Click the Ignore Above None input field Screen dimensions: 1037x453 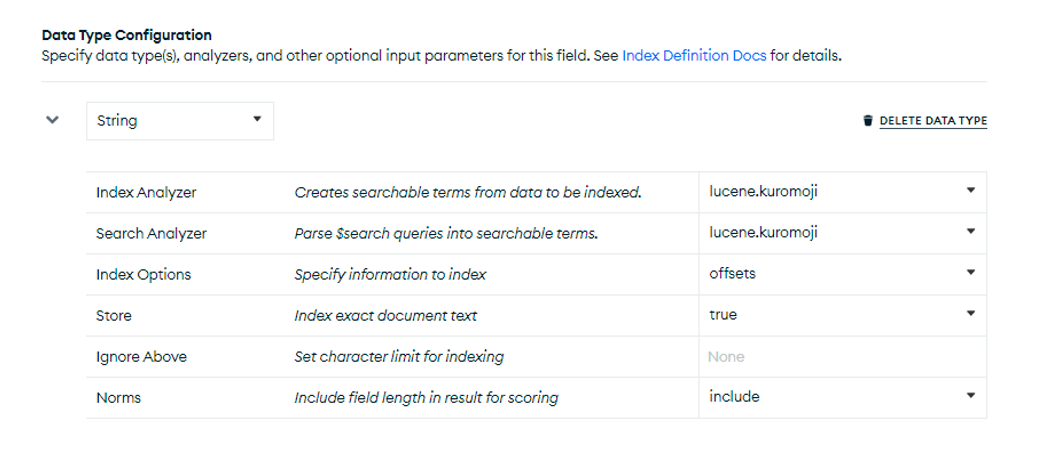pyautogui.click(x=843, y=356)
